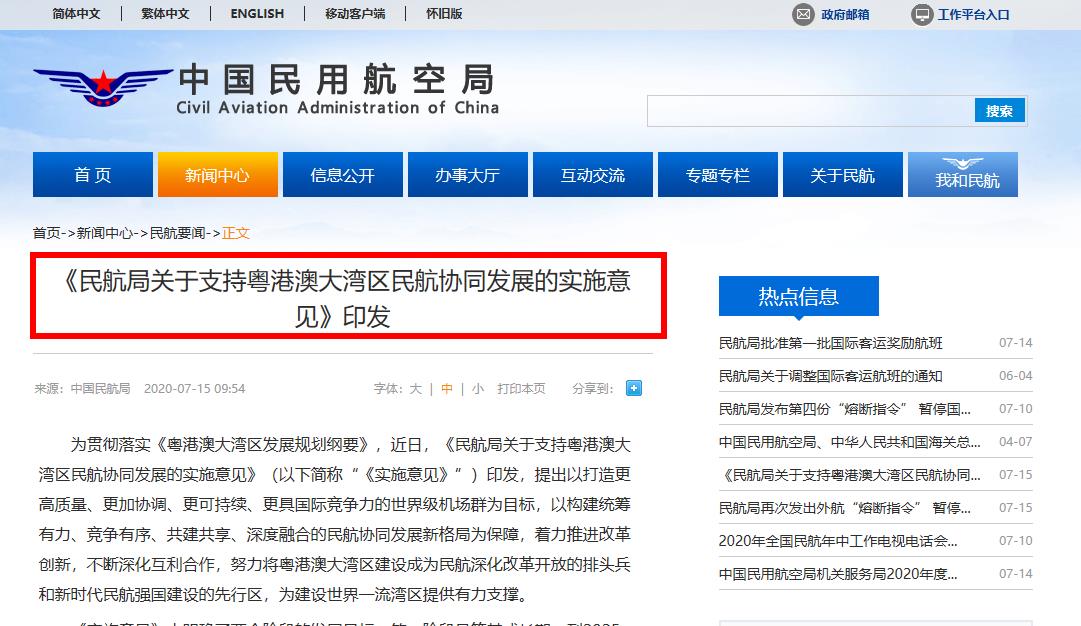
Task: Switch language to 繁体中文
Action: pyautogui.click(x=165, y=14)
